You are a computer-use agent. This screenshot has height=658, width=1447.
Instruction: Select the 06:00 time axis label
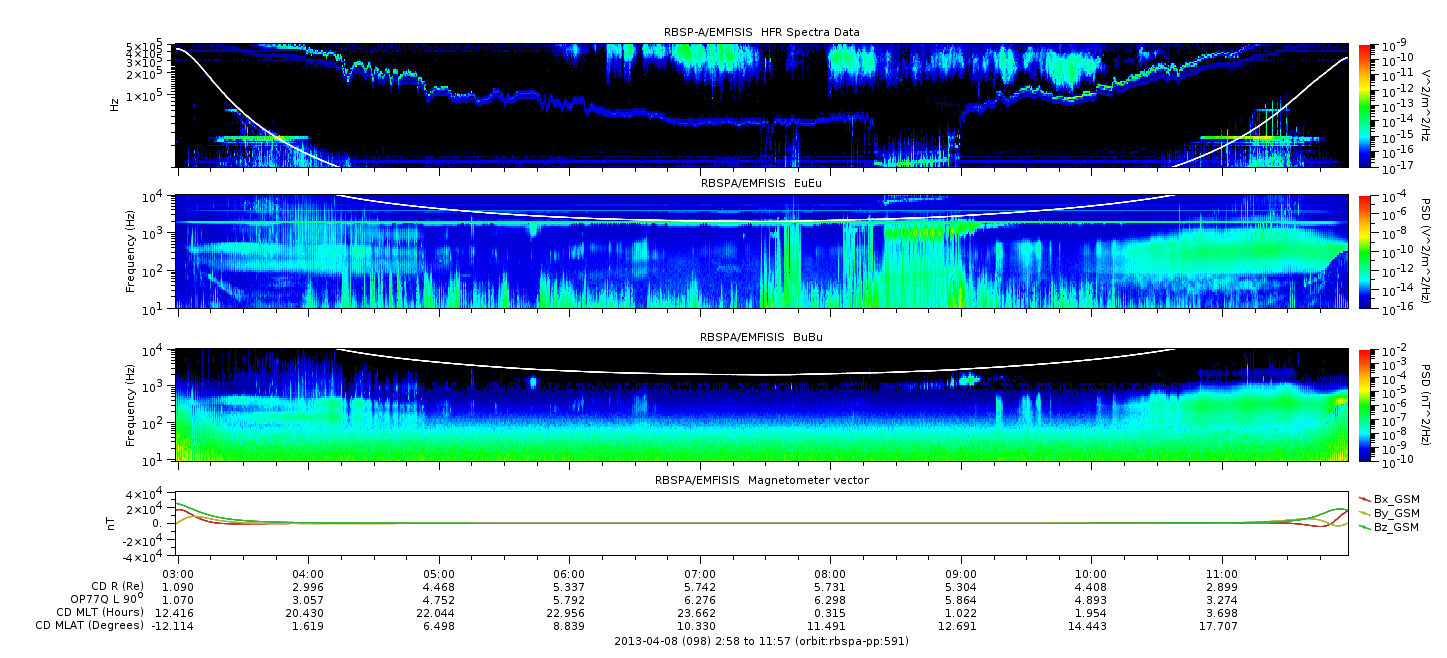[569, 574]
